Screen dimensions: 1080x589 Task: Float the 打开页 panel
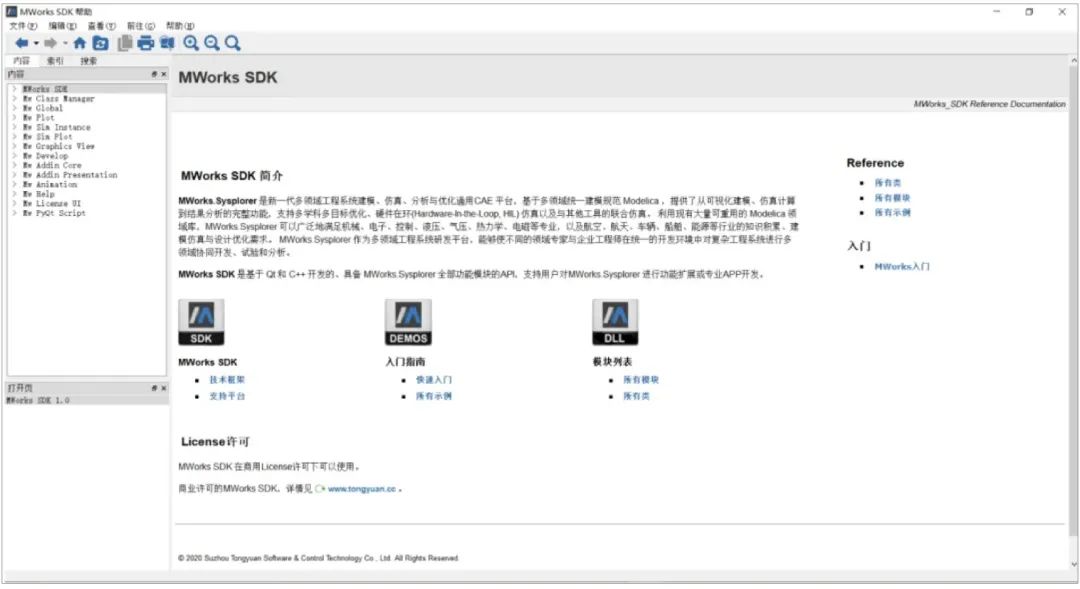pos(154,389)
